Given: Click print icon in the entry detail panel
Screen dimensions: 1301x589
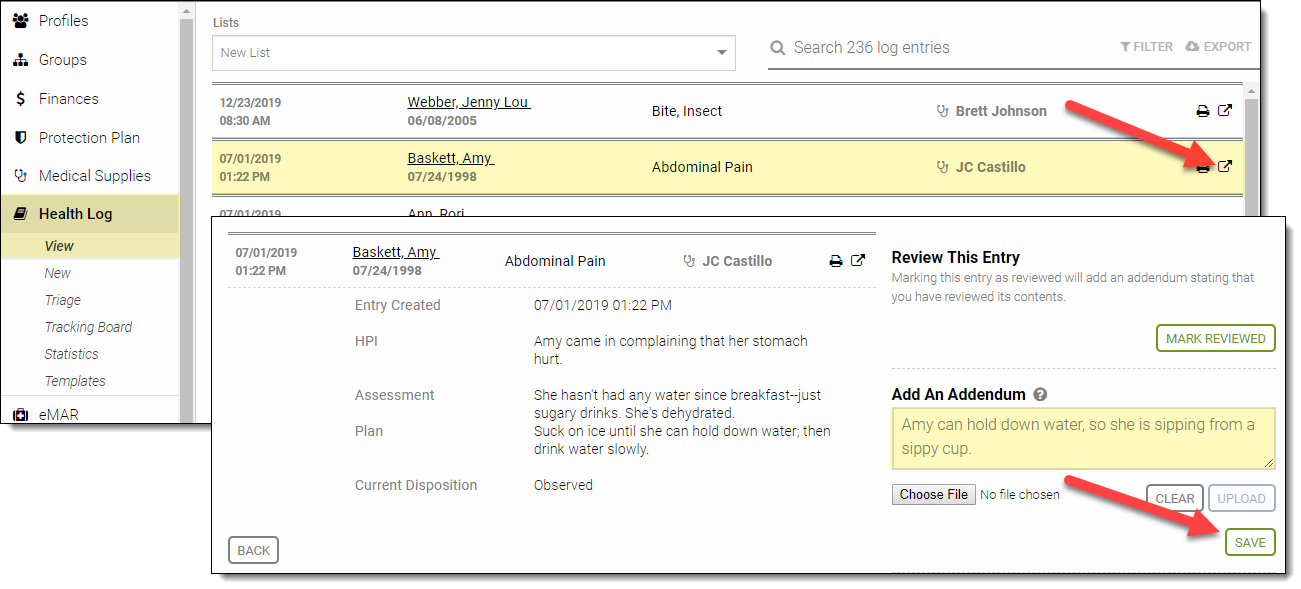Looking at the screenshot, I should tap(836, 261).
